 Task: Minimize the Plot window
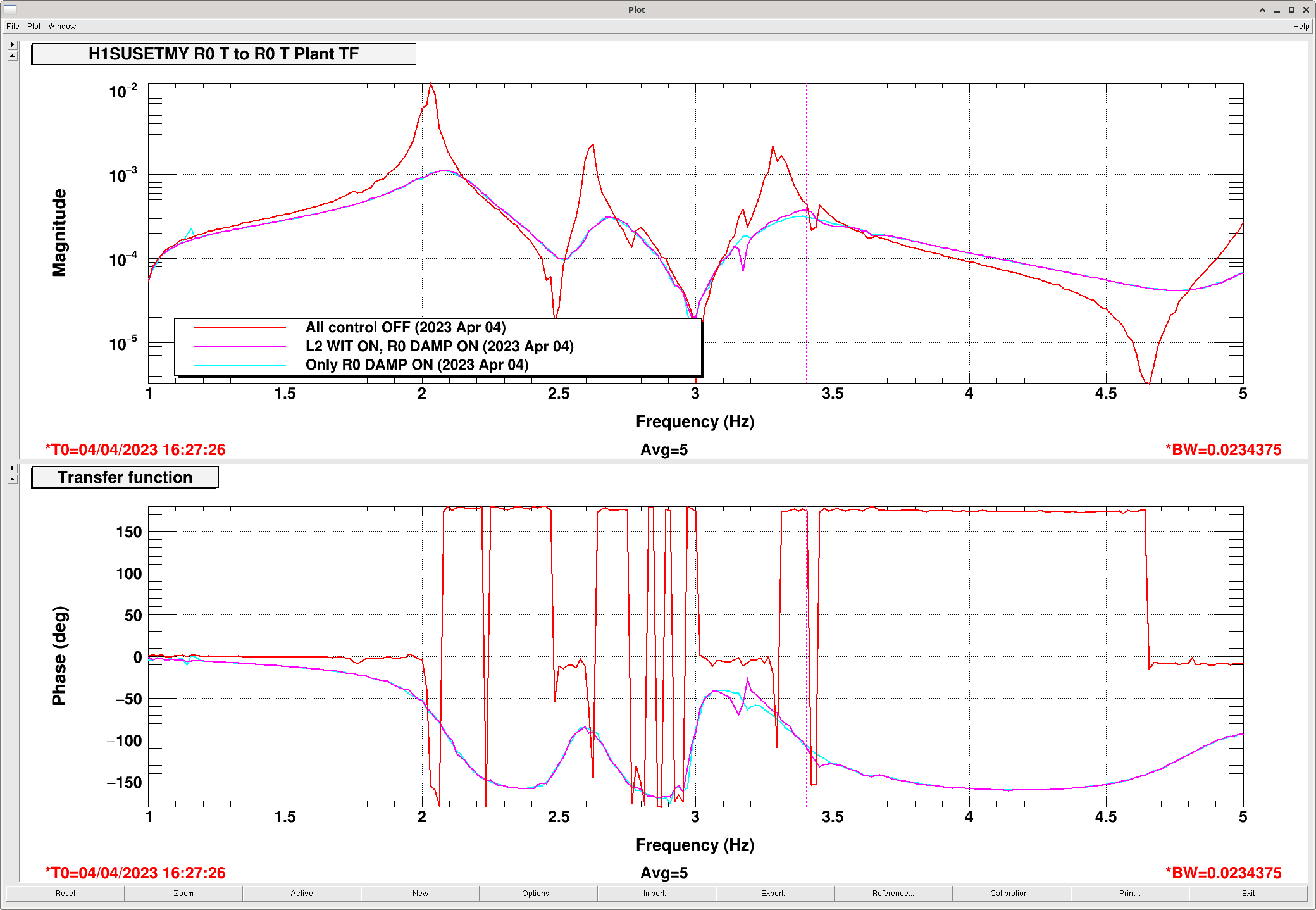pos(1277,9)
